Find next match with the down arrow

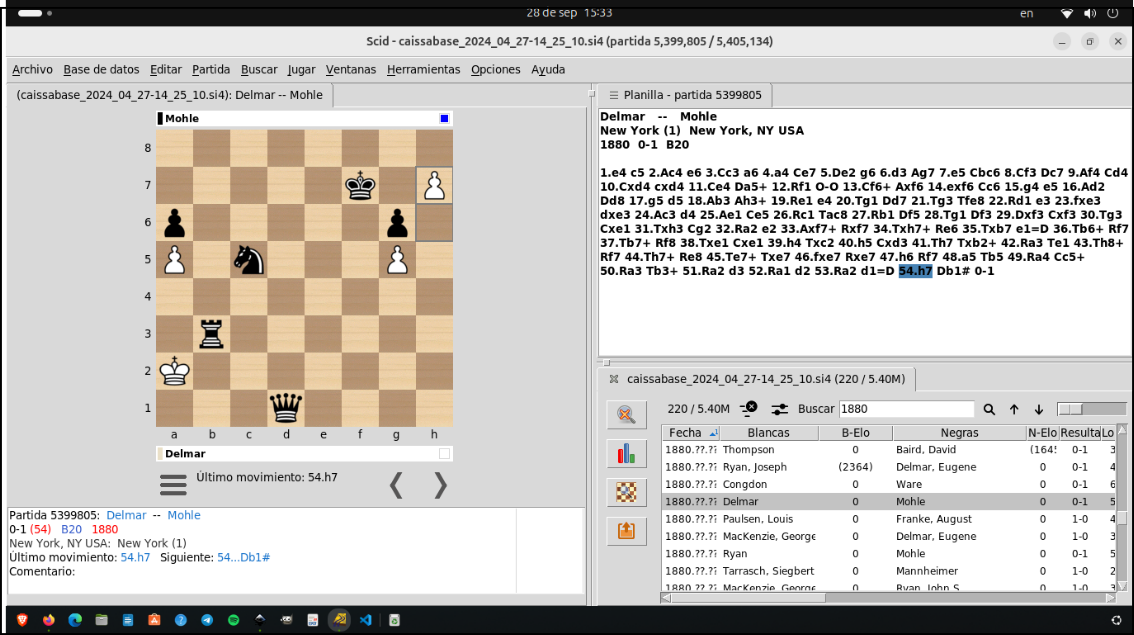[1039, 409]
